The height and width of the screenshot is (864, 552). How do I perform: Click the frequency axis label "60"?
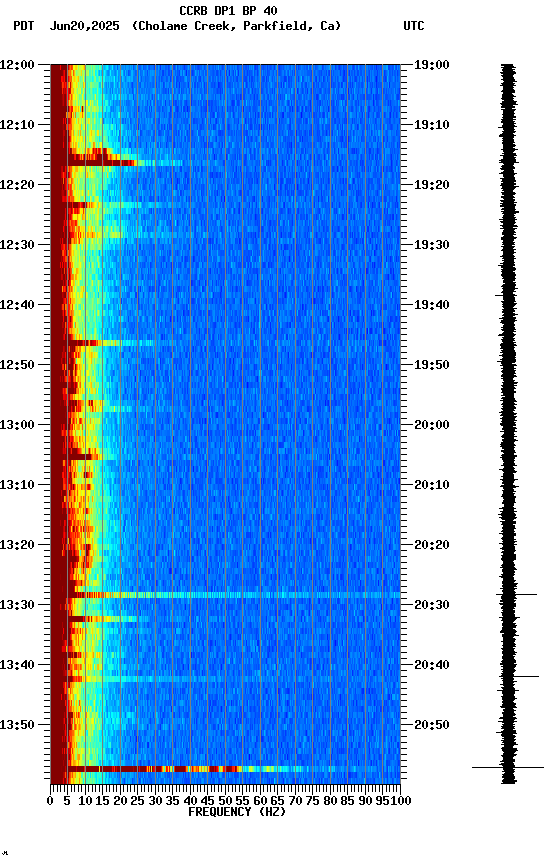coord(260,801)
